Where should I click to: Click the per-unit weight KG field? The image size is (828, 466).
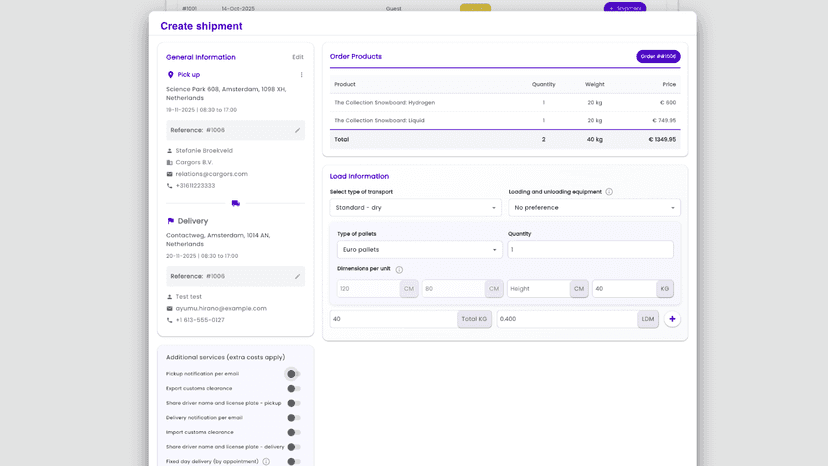pyautogui.click(x=624, y=289)
